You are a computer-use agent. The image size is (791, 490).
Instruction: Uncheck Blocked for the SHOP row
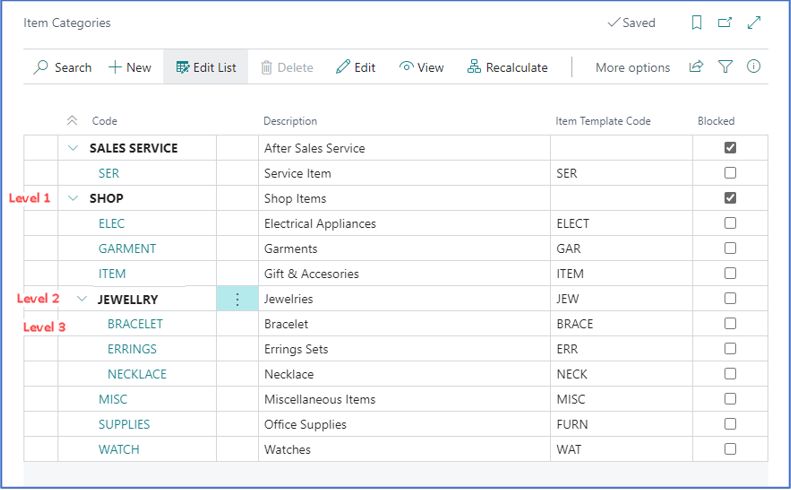[730, 198]
